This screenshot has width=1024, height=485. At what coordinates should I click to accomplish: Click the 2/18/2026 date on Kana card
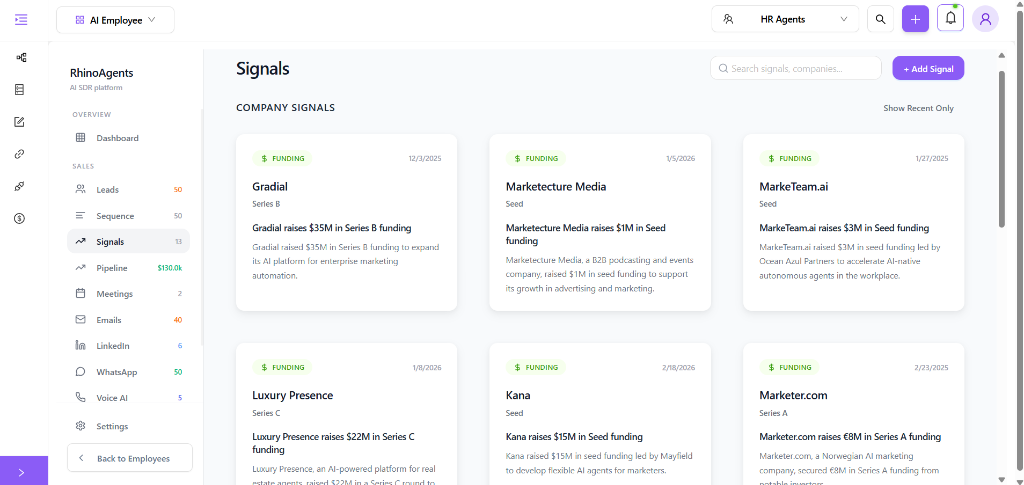[x=679, y=368]
